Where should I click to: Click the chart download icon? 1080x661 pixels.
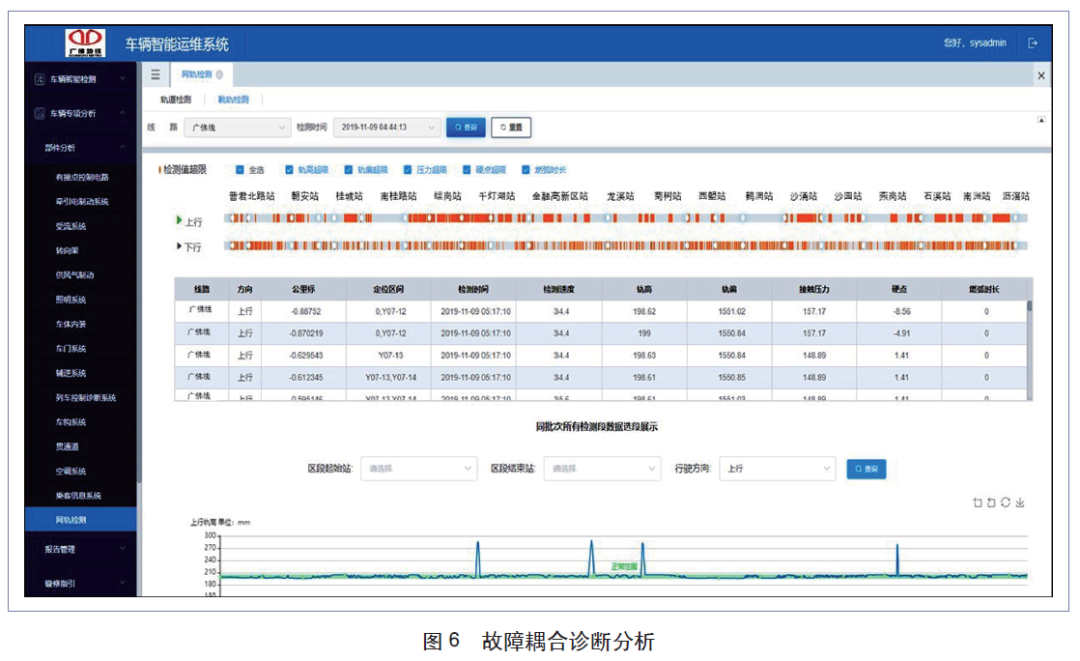click(x=1020, y=503)
